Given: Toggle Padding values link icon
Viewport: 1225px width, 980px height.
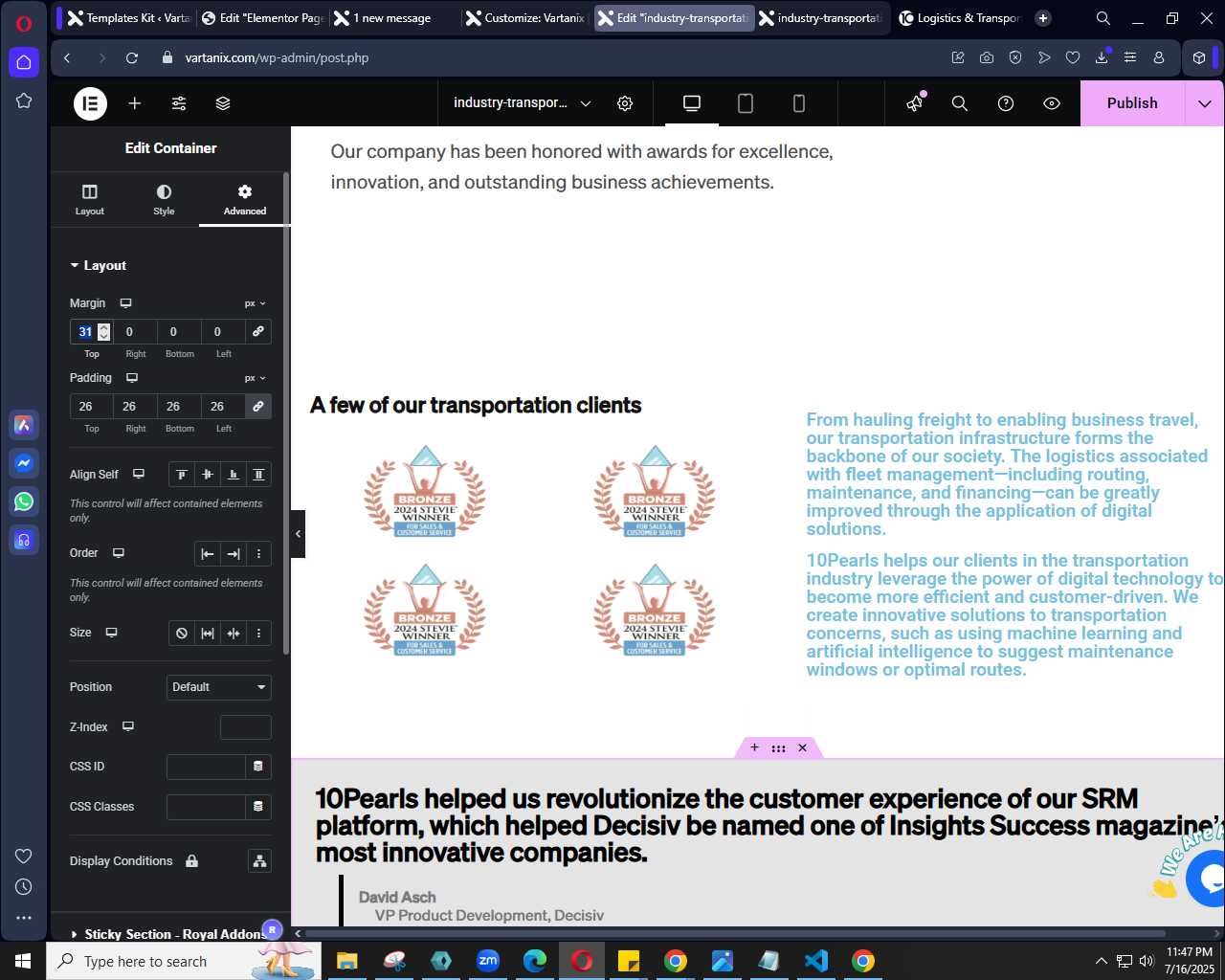Looking at the screenshot, I should point(258,406).
